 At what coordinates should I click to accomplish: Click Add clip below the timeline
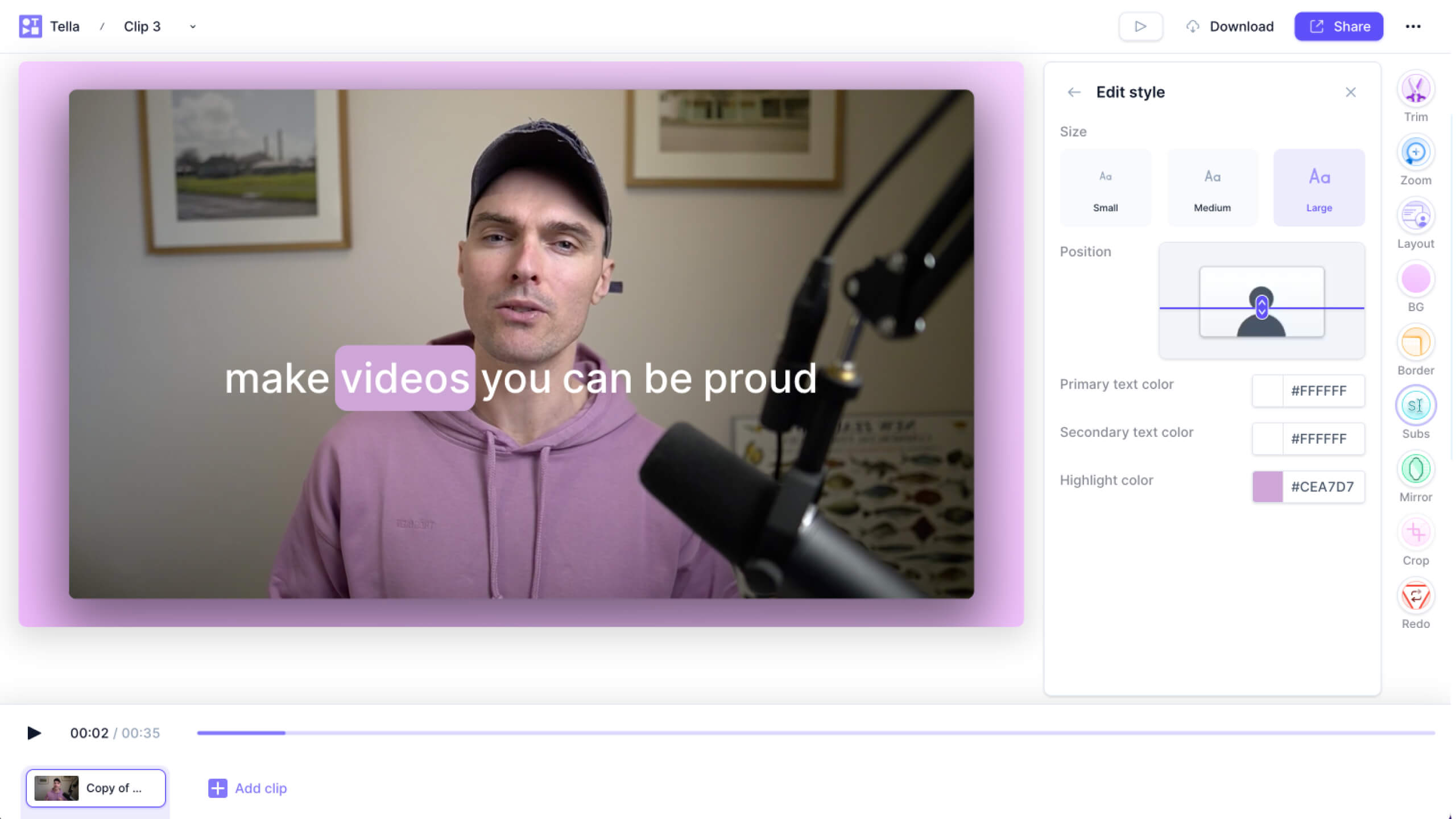point(247,788)
